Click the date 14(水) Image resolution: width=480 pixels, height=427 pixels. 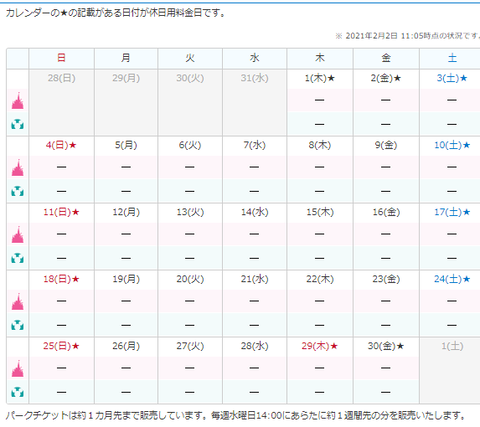click(254, 212)
